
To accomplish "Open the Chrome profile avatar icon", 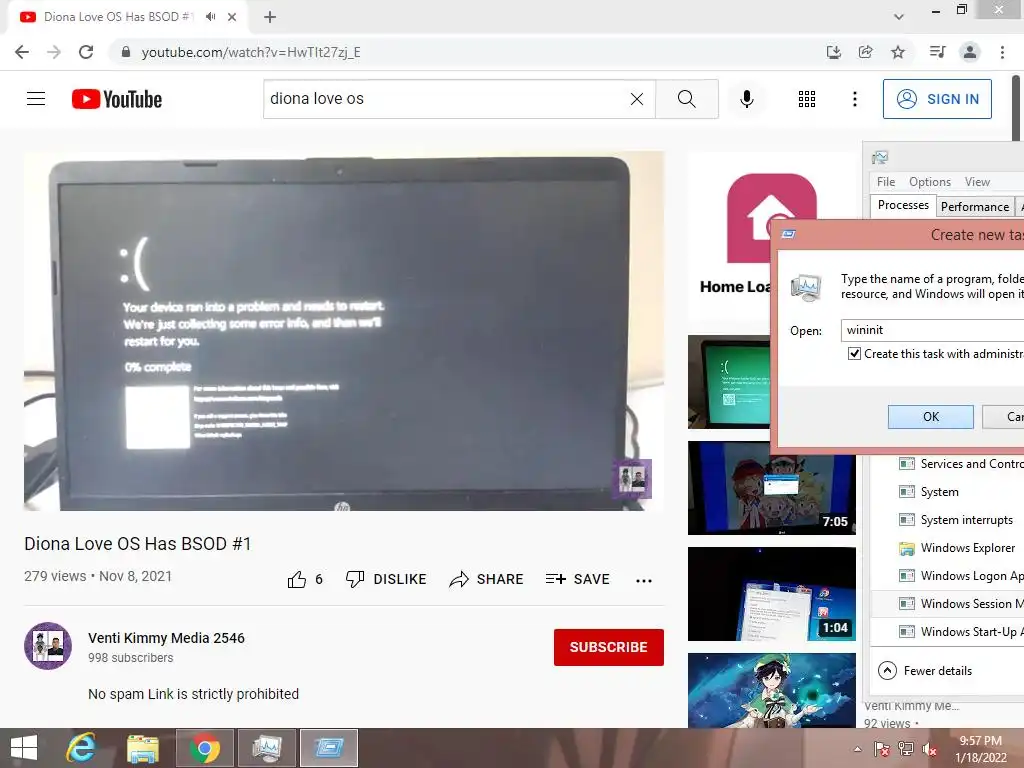I will pos(970,52).
